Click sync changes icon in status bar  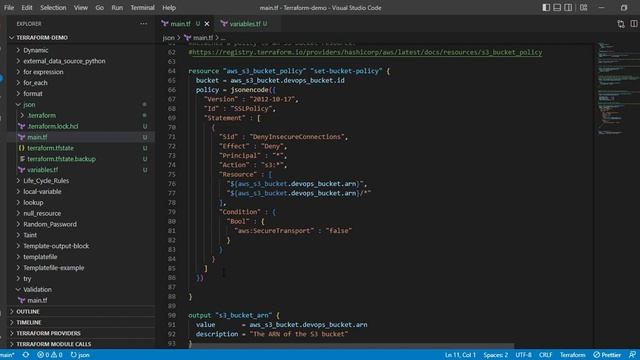(x=26, y=355)
